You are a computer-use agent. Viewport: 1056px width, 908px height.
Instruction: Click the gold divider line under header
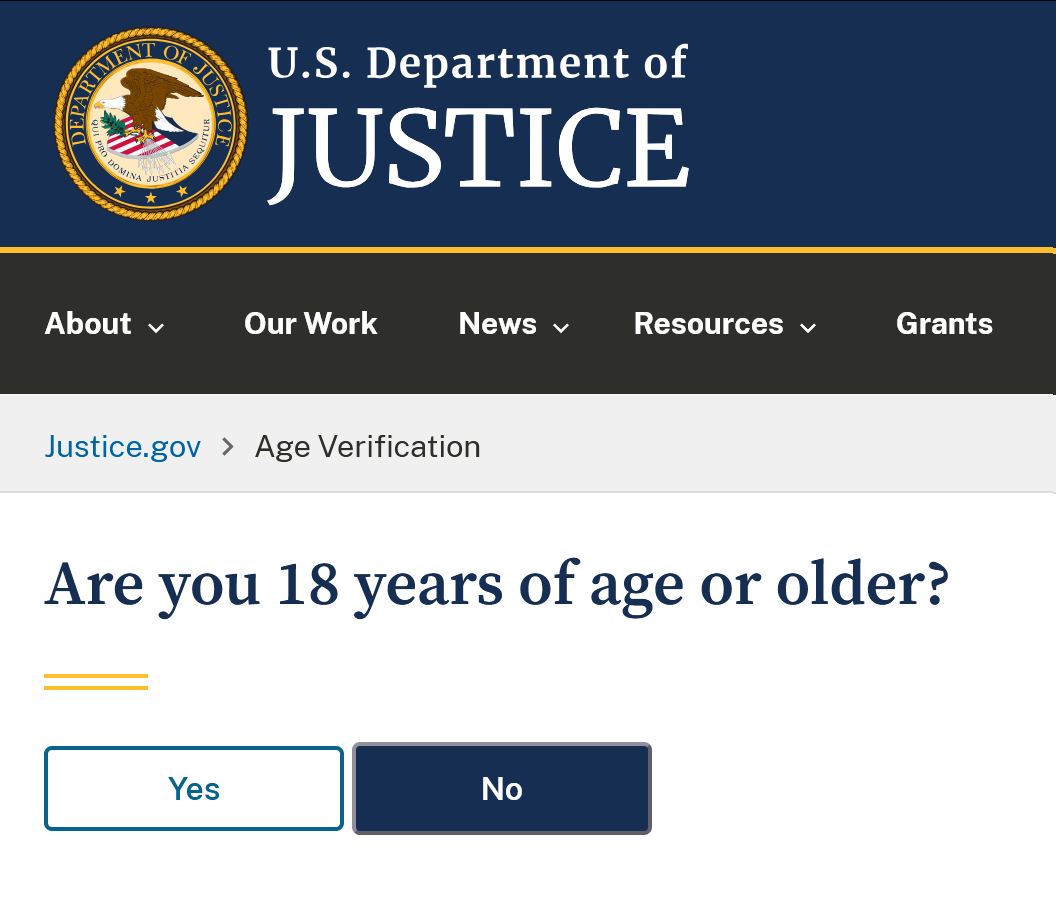(528, 249)
